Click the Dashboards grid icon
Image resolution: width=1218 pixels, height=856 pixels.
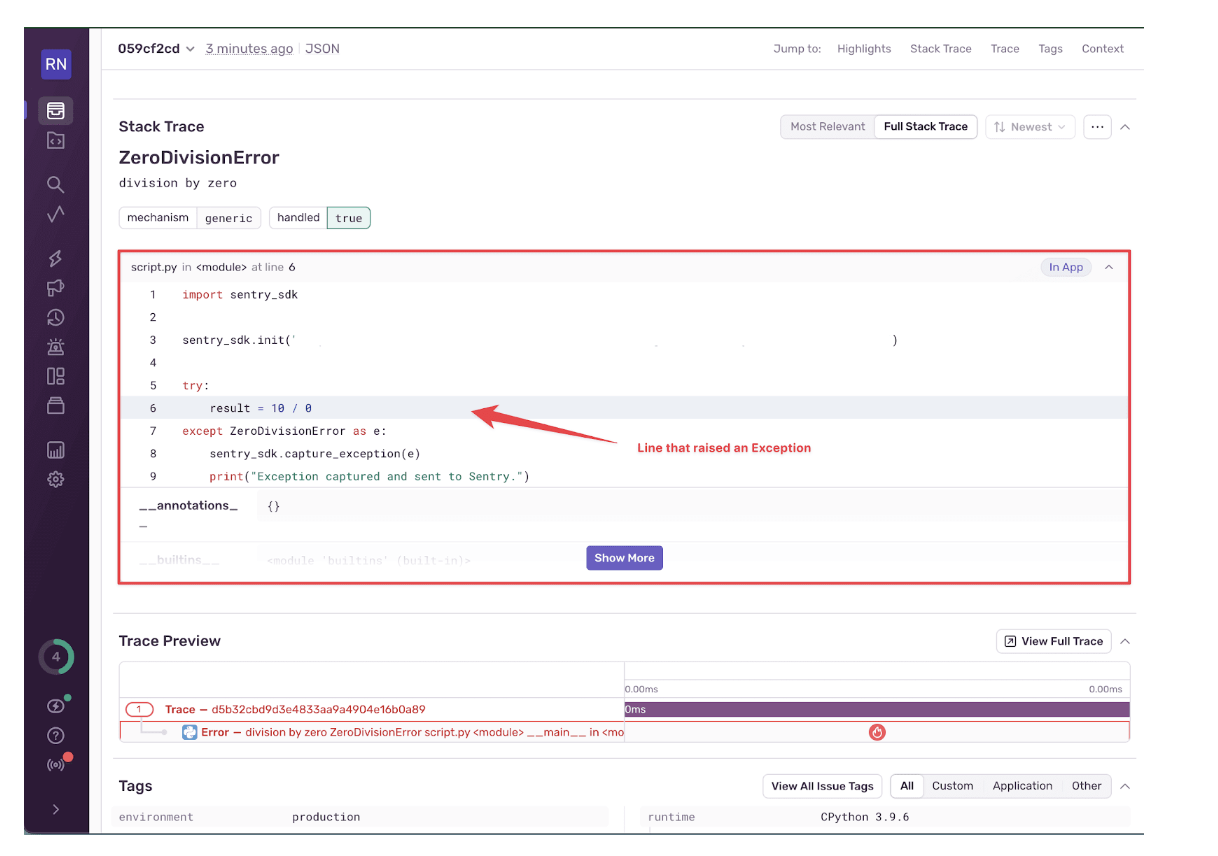click(56, 376)
